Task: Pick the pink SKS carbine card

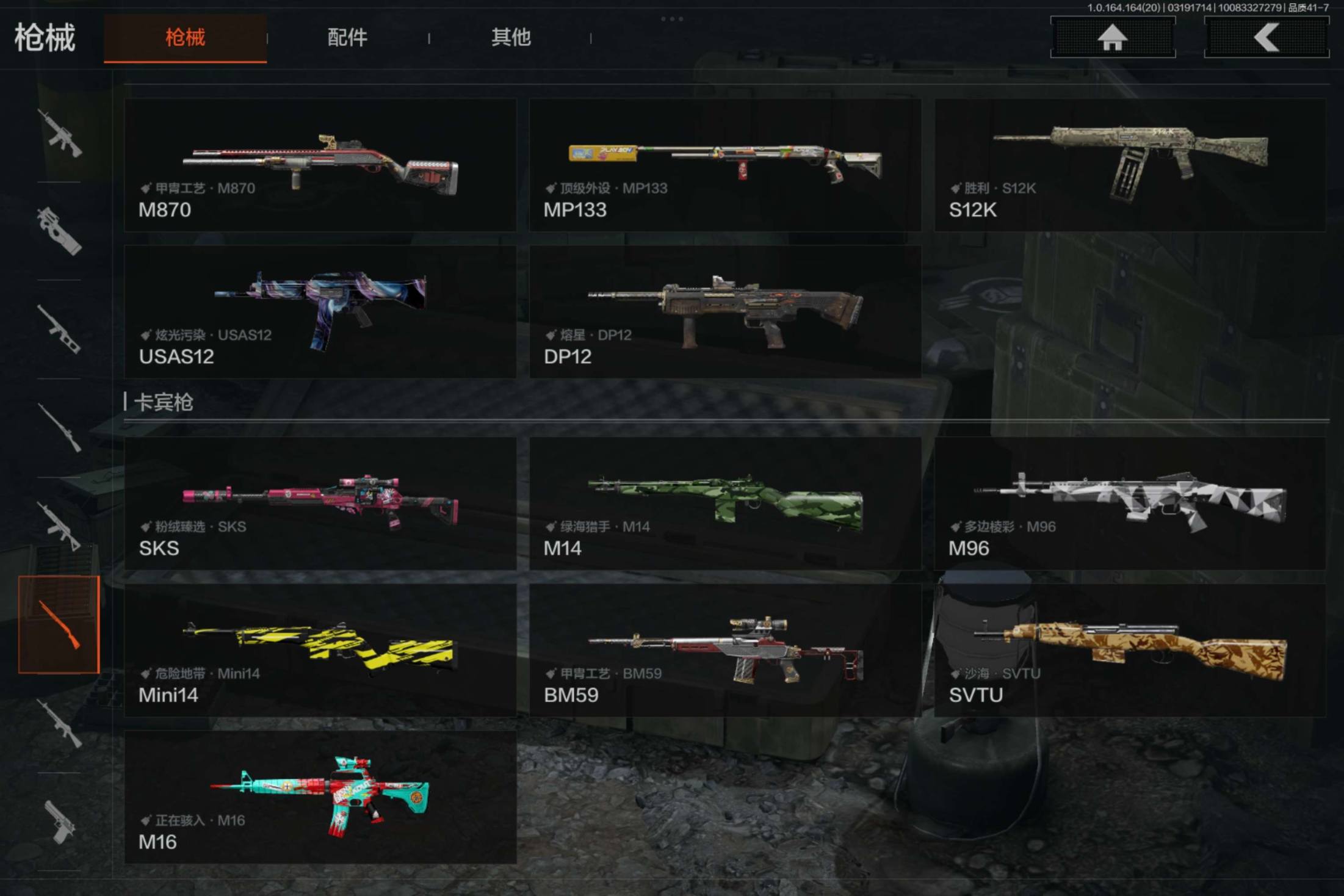Action: coord(320,504)
